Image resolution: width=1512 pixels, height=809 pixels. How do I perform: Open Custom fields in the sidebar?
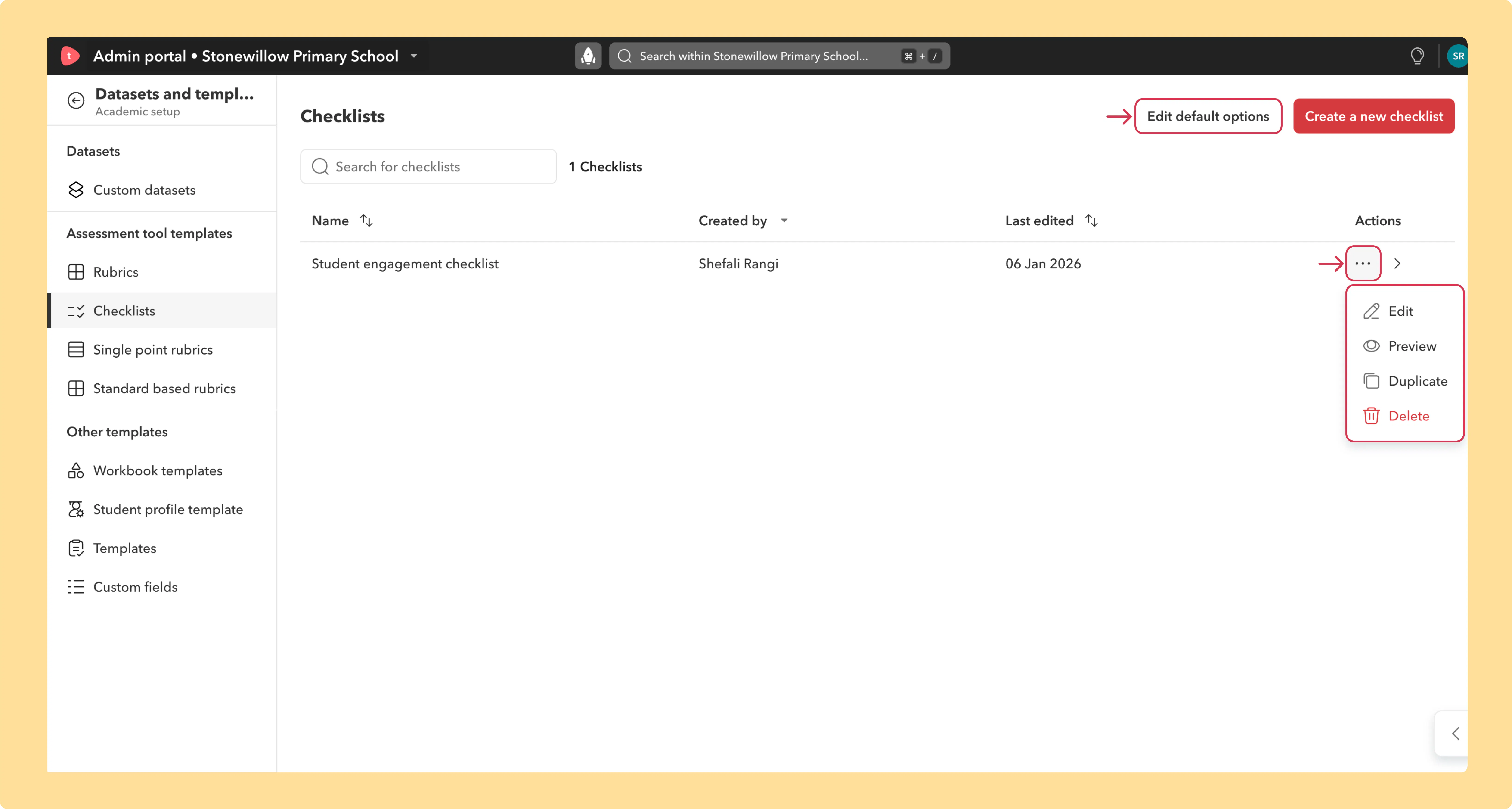pyautogui.click(x=162, y=587)
